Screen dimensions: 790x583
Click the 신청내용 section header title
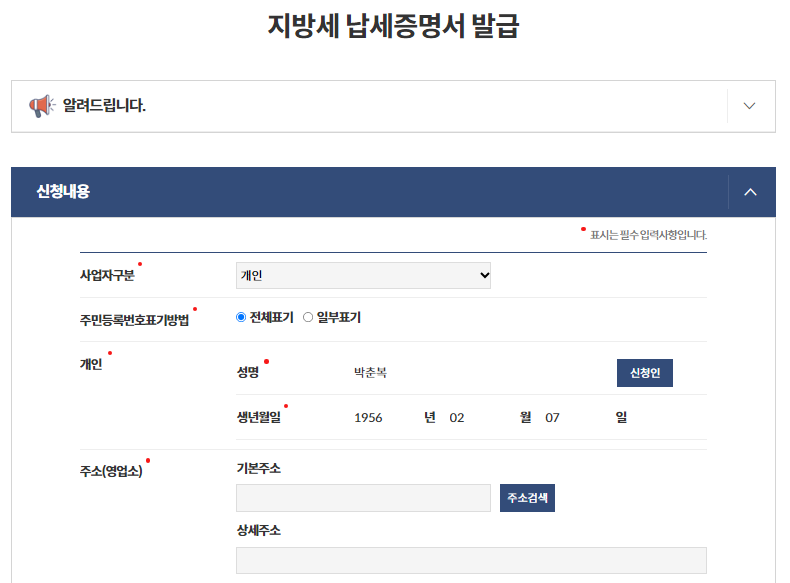pyautogui.click(x=63, y=192)
